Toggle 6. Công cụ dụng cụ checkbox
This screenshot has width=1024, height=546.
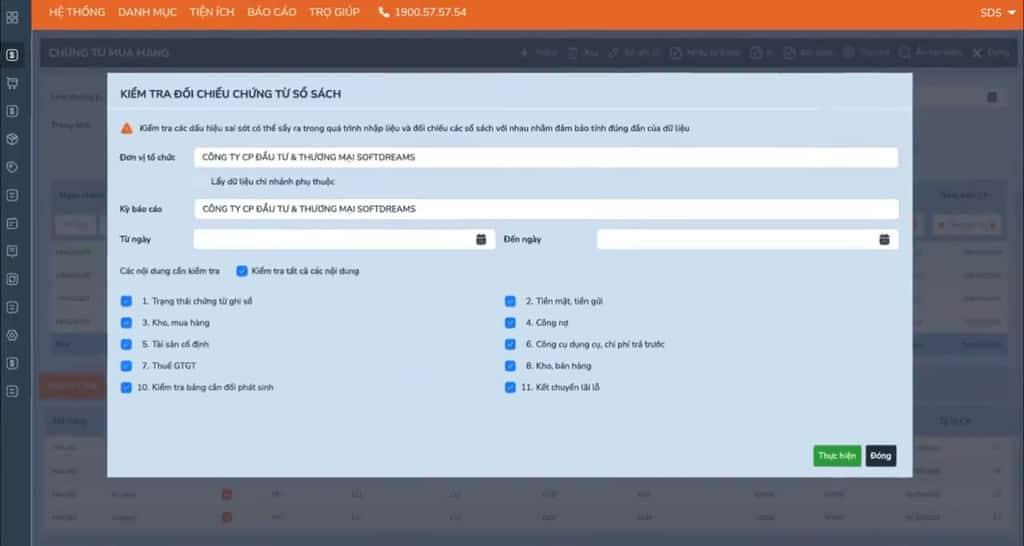click(510, 344)
